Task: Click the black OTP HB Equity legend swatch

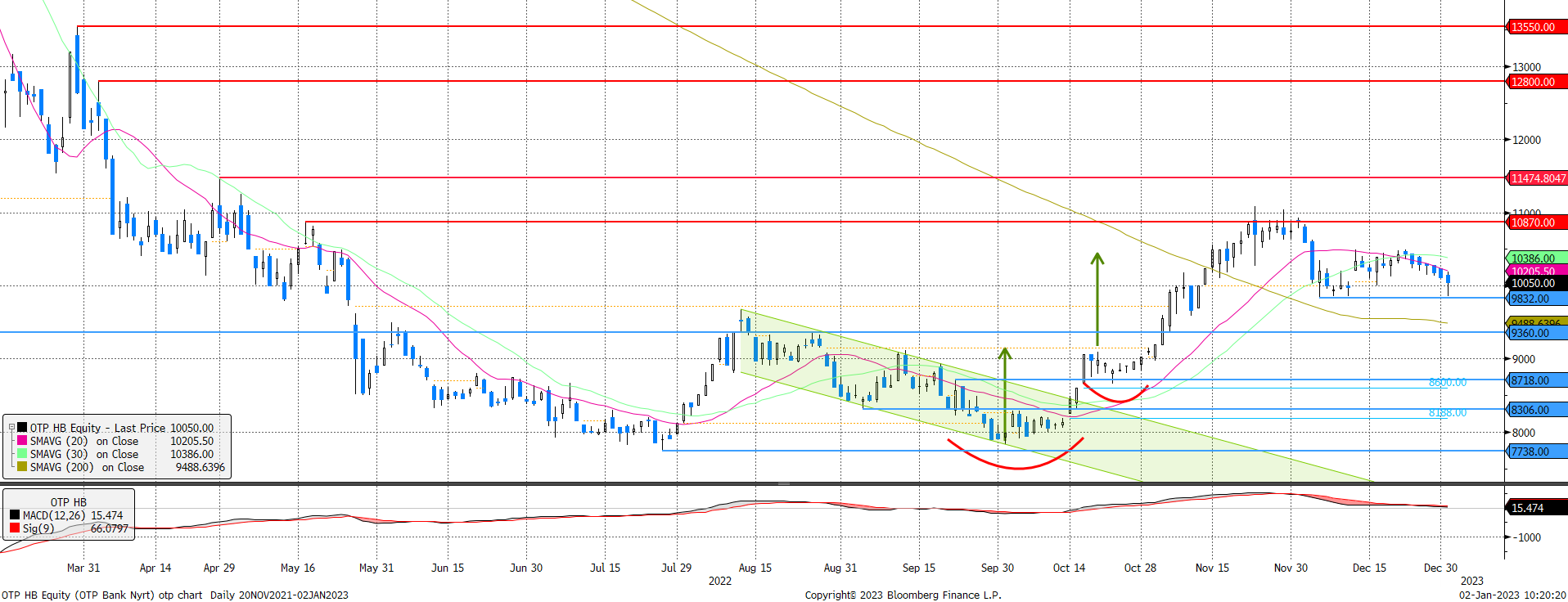Action: tap(22, 428)
